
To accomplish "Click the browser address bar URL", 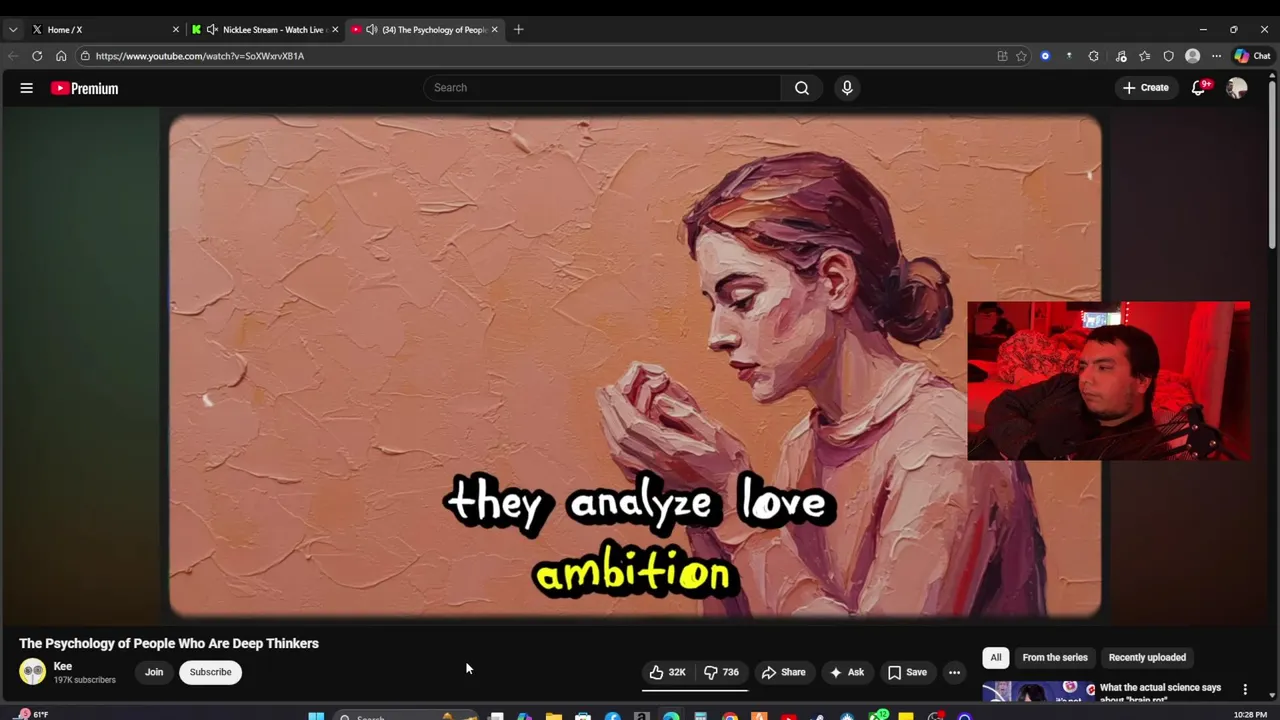I will click(x=200, y=56).
